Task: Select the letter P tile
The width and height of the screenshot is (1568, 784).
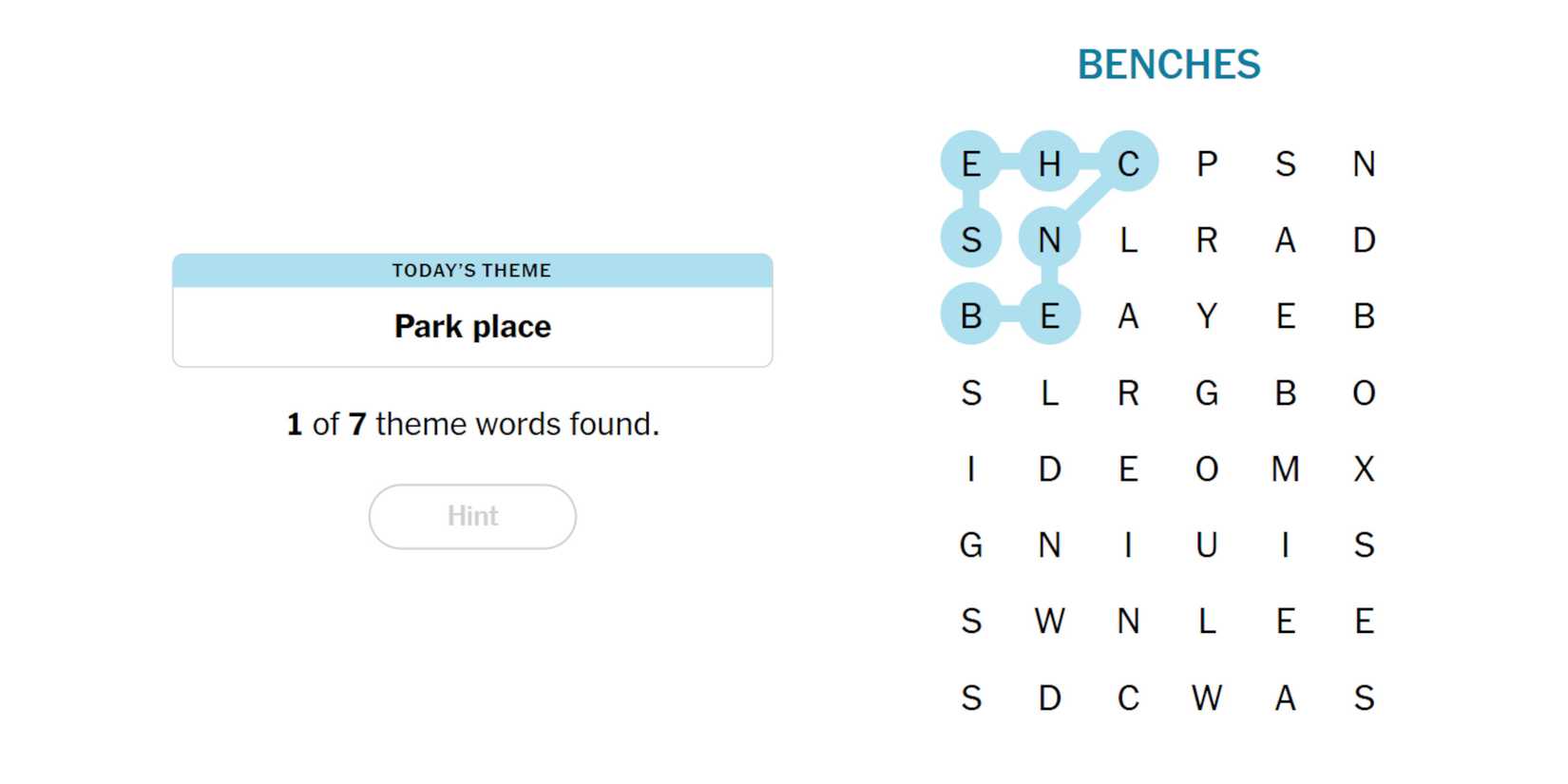Action: point(1207,163)
